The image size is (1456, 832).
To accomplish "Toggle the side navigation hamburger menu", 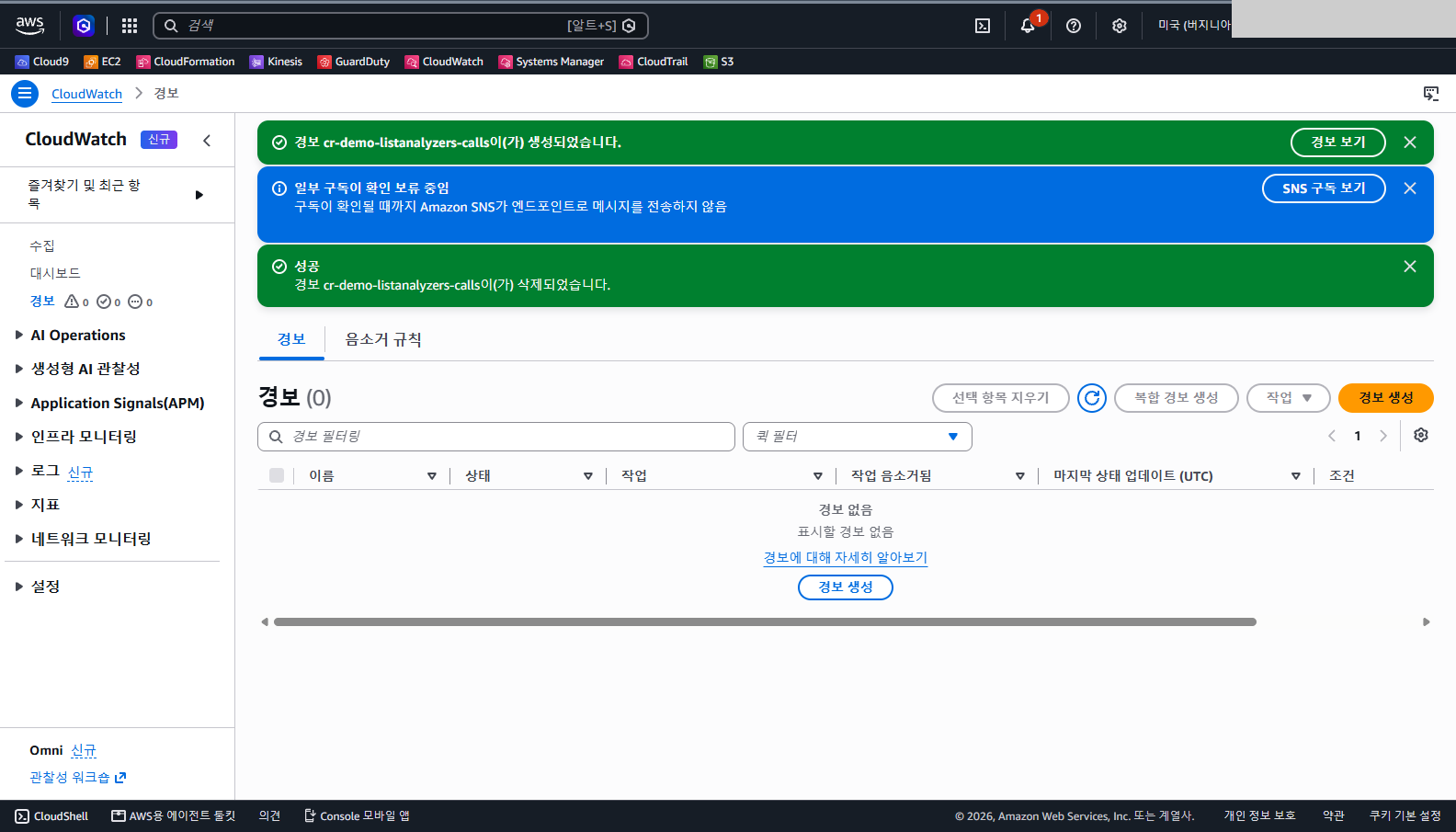I will pyautogui.click(x=25, y=94).
